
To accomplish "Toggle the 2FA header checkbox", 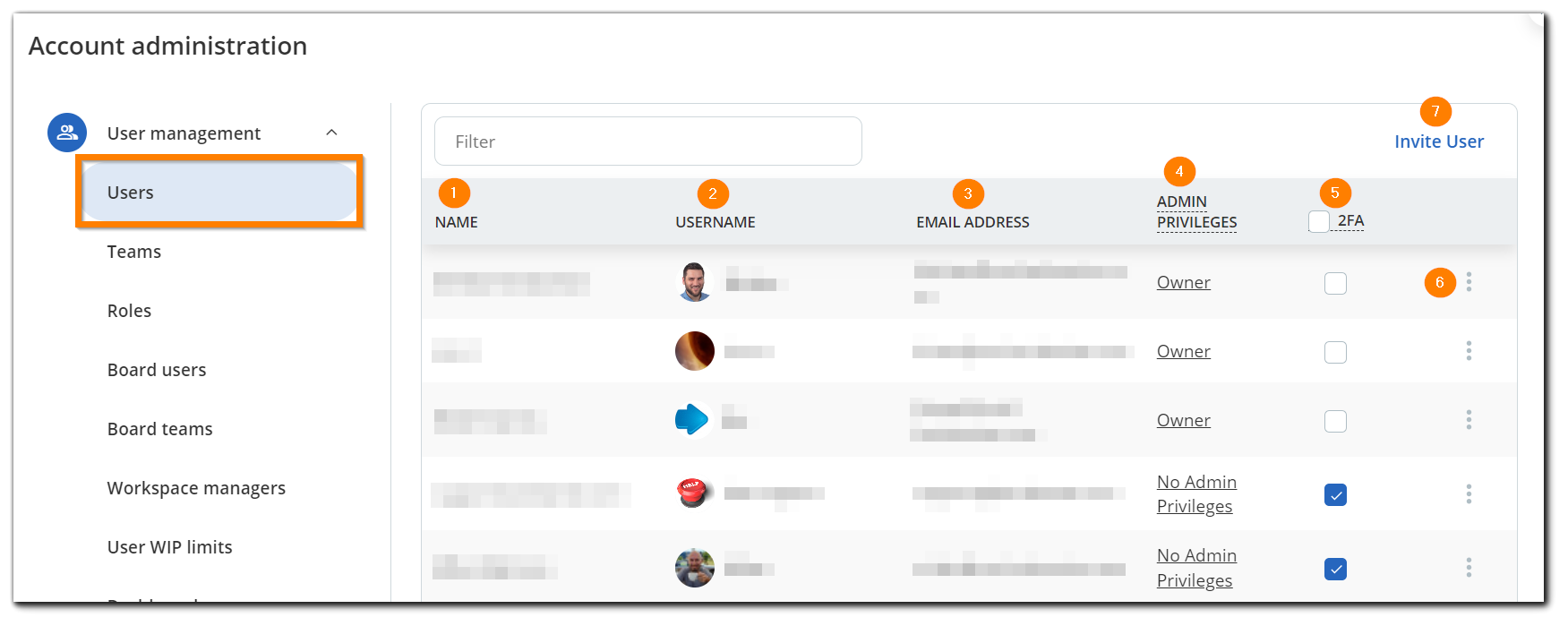I will click(1317, 220).
